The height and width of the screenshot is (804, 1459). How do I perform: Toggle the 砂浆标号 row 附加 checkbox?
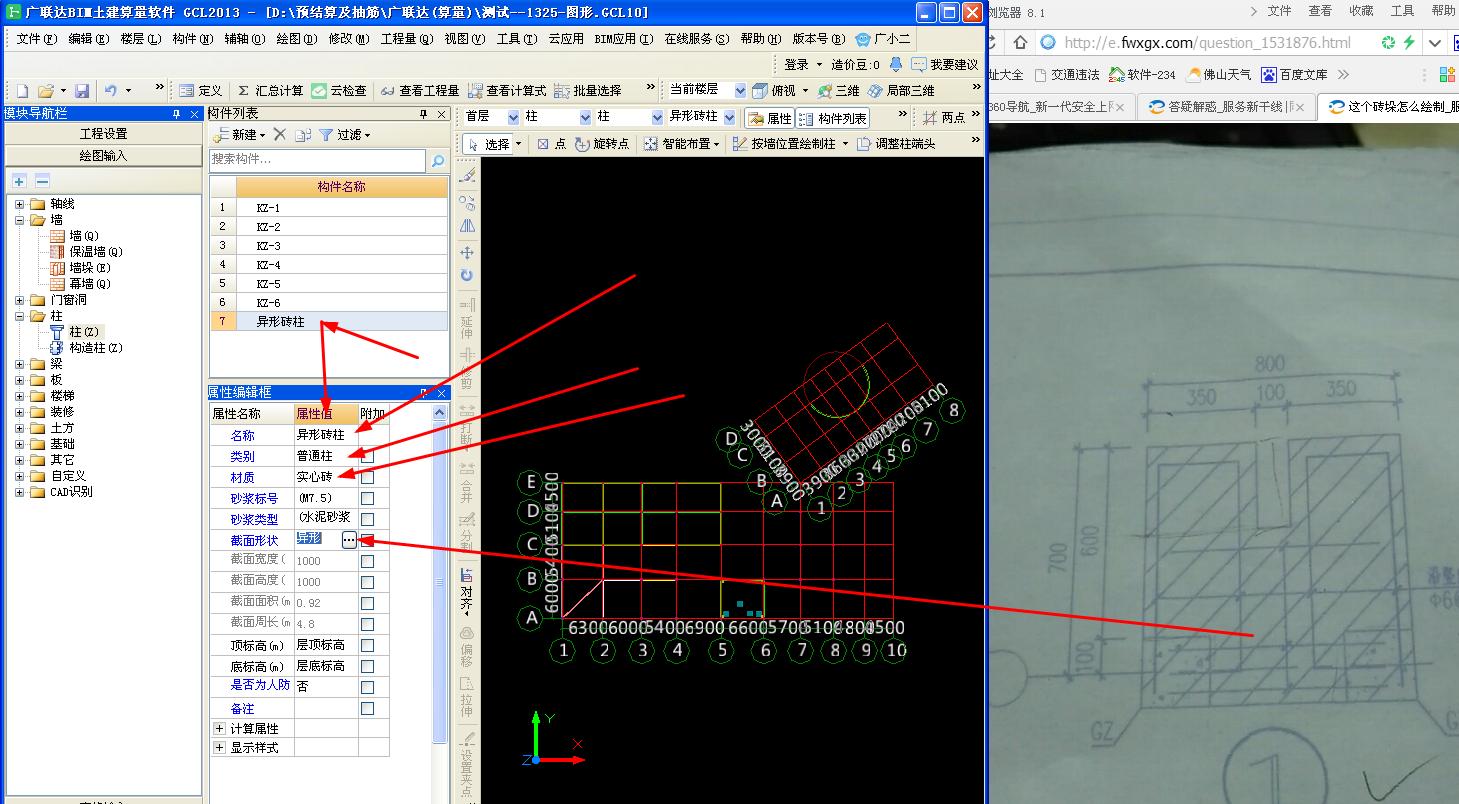367,498
